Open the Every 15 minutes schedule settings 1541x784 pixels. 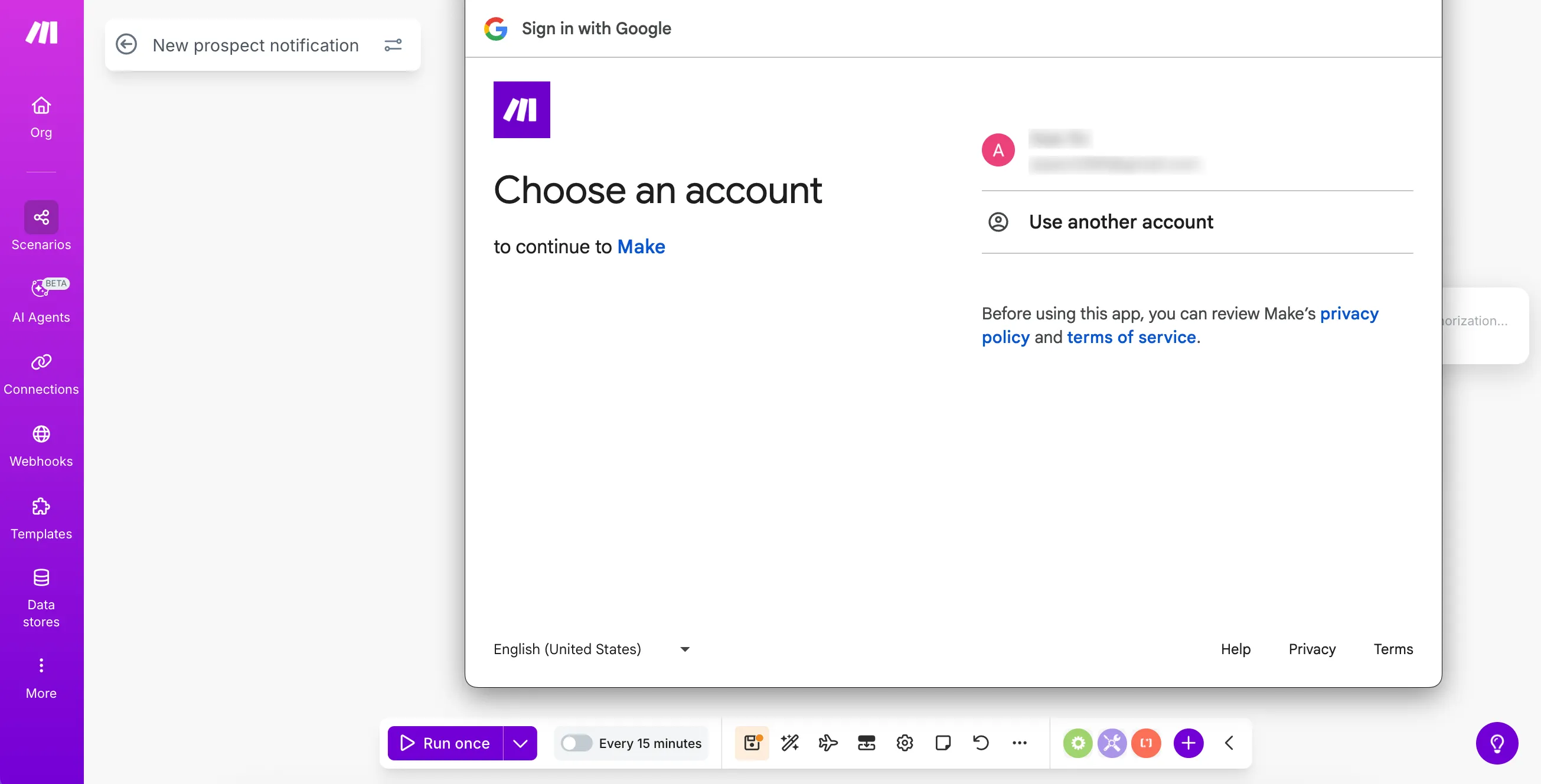(x=650, y=743)
